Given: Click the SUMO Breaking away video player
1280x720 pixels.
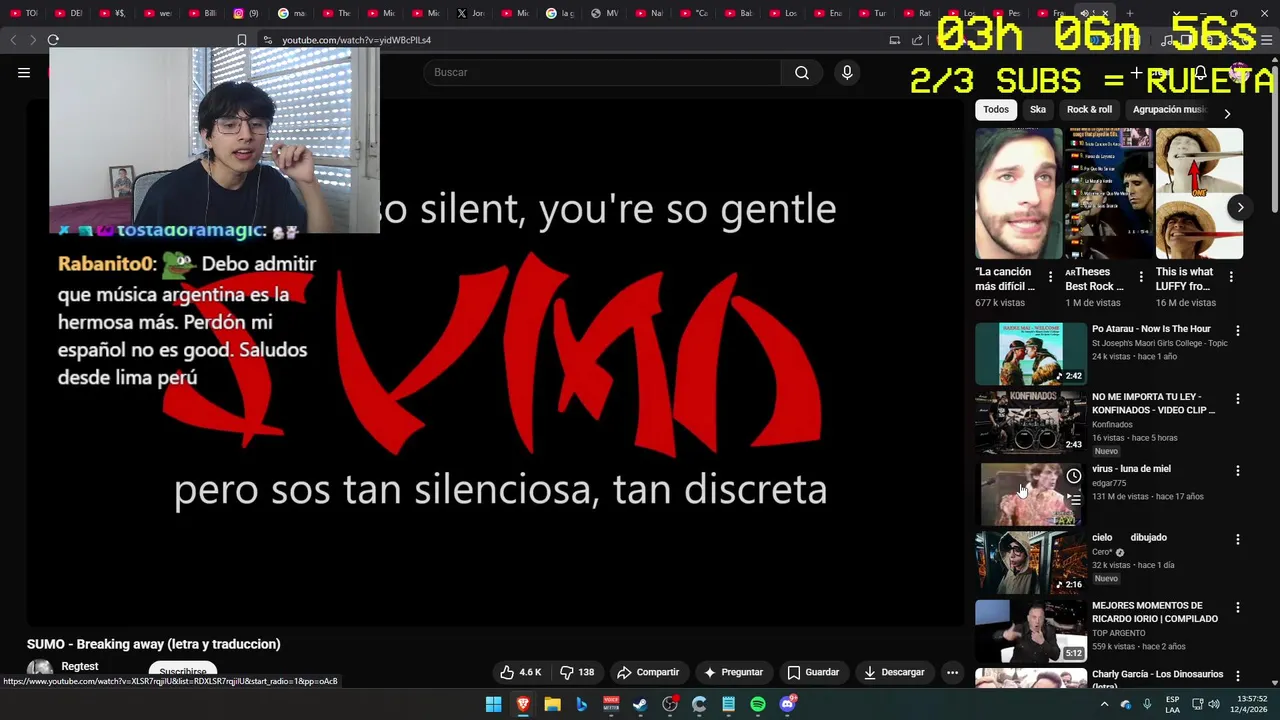Looking at the screenshot, I should click(x=497, y=363).
